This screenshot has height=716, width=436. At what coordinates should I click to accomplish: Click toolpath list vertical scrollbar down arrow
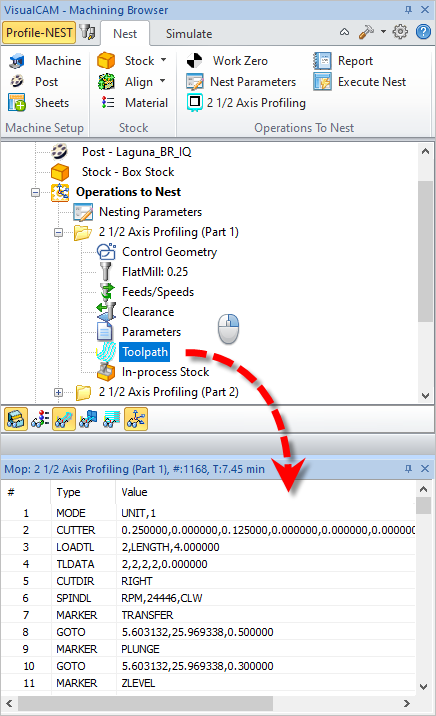click(423, 686)
